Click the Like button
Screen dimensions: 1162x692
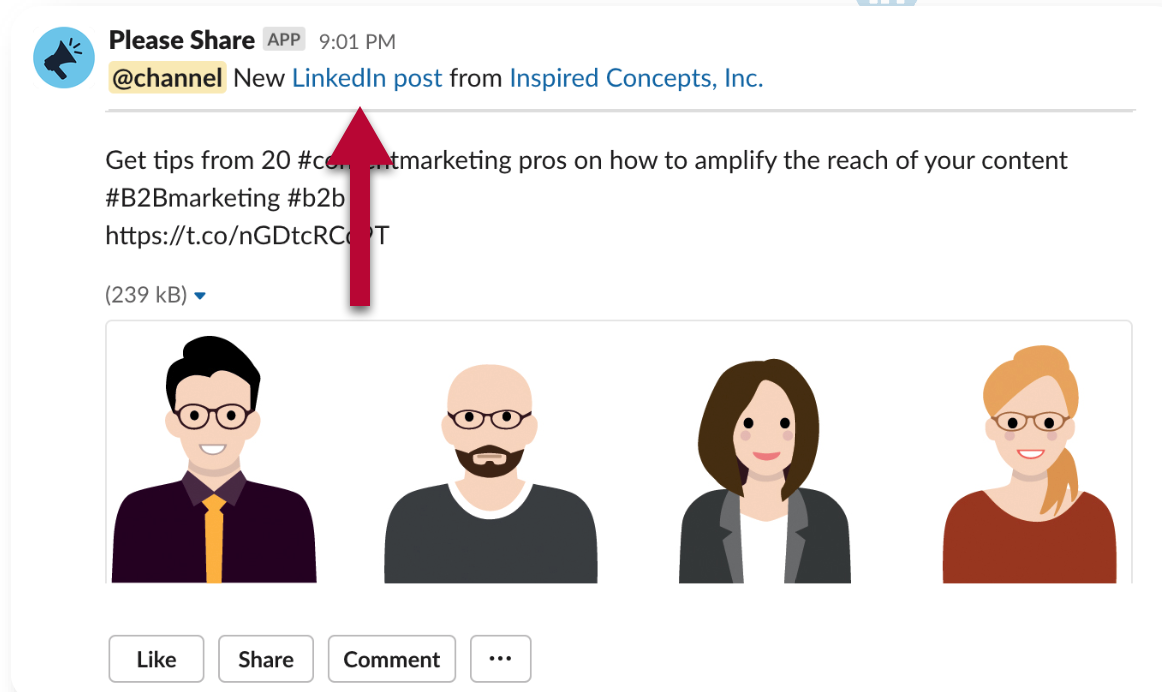click(x=156, y=659)
